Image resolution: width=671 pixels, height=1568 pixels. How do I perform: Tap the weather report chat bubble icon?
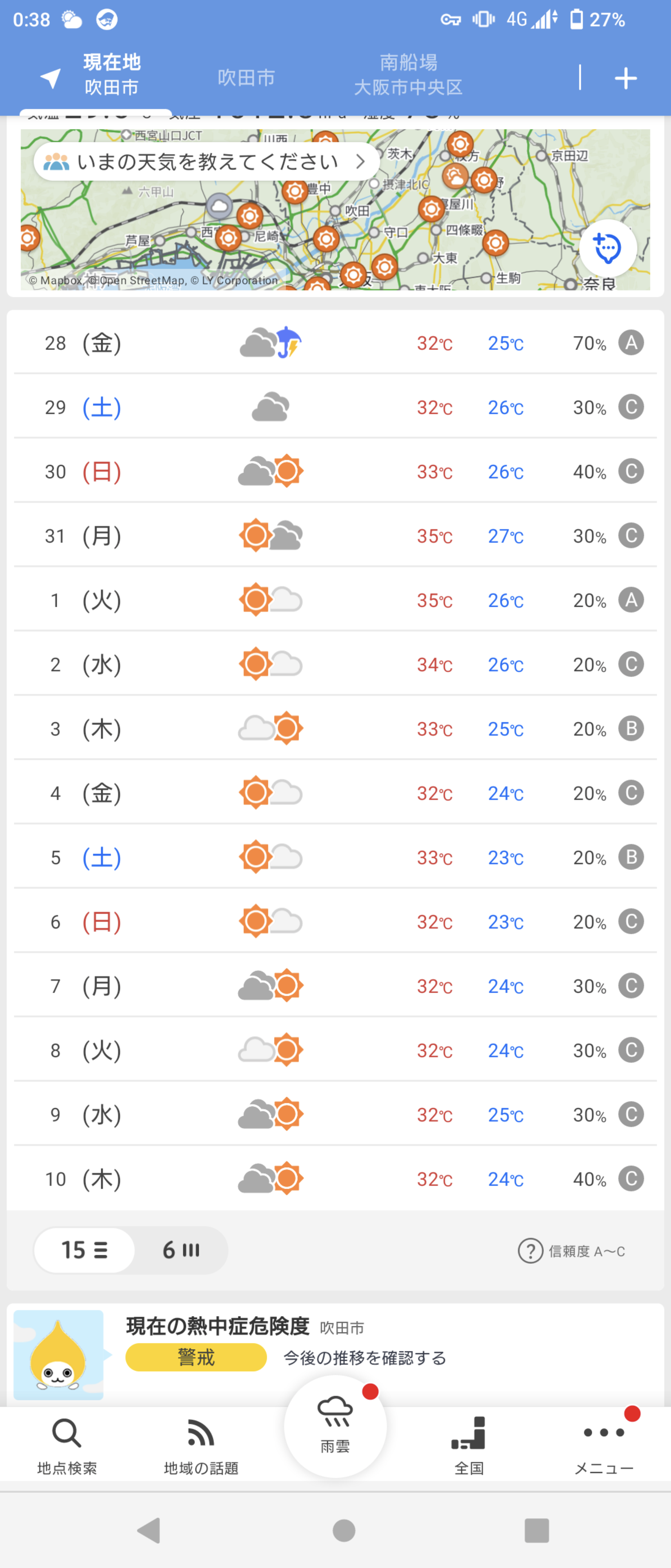[607, 248]
